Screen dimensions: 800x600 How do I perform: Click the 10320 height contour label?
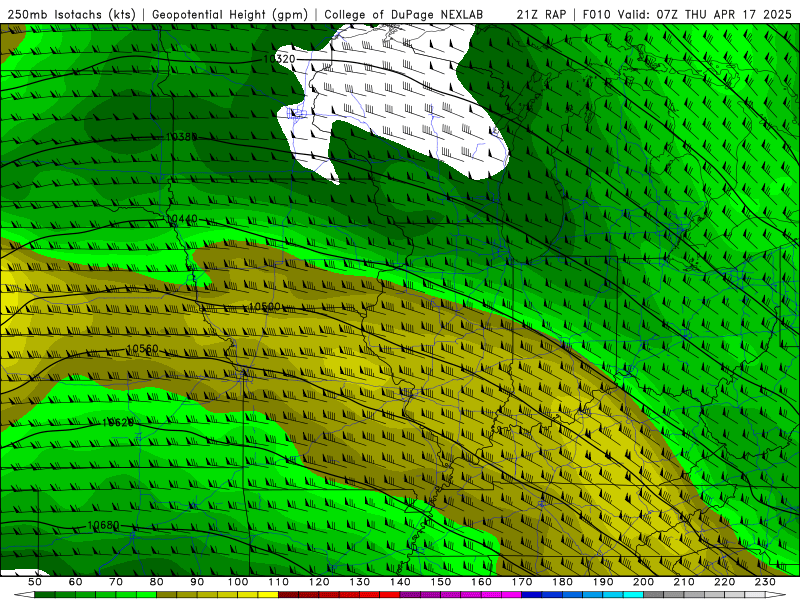279,59
